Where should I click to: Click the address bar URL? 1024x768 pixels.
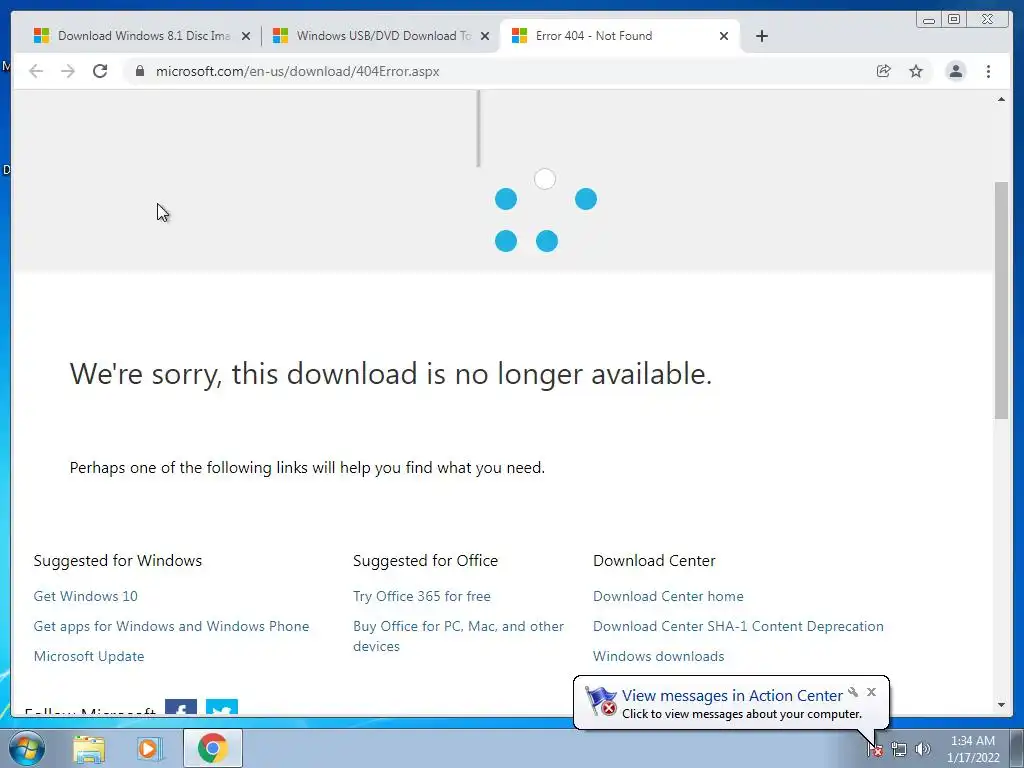(298, 71)
